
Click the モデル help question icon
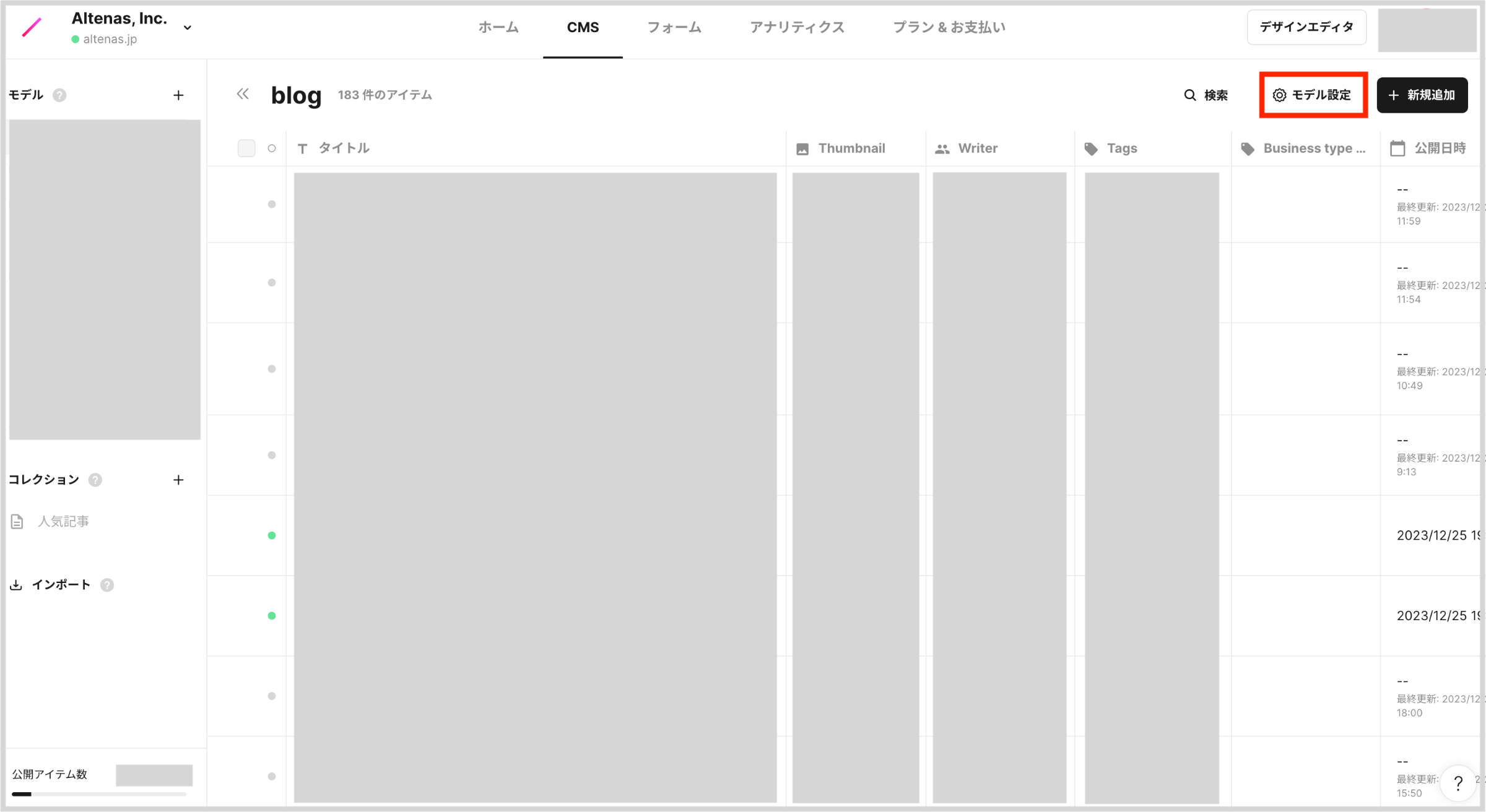[59, 95]
